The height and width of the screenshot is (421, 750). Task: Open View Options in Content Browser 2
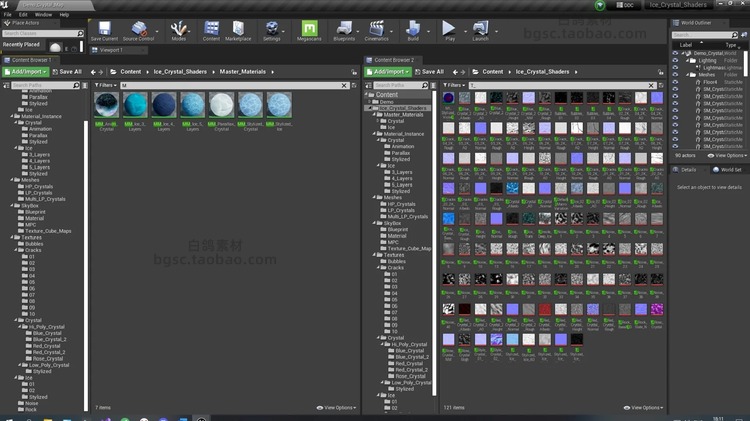click(x=643, y=408)
